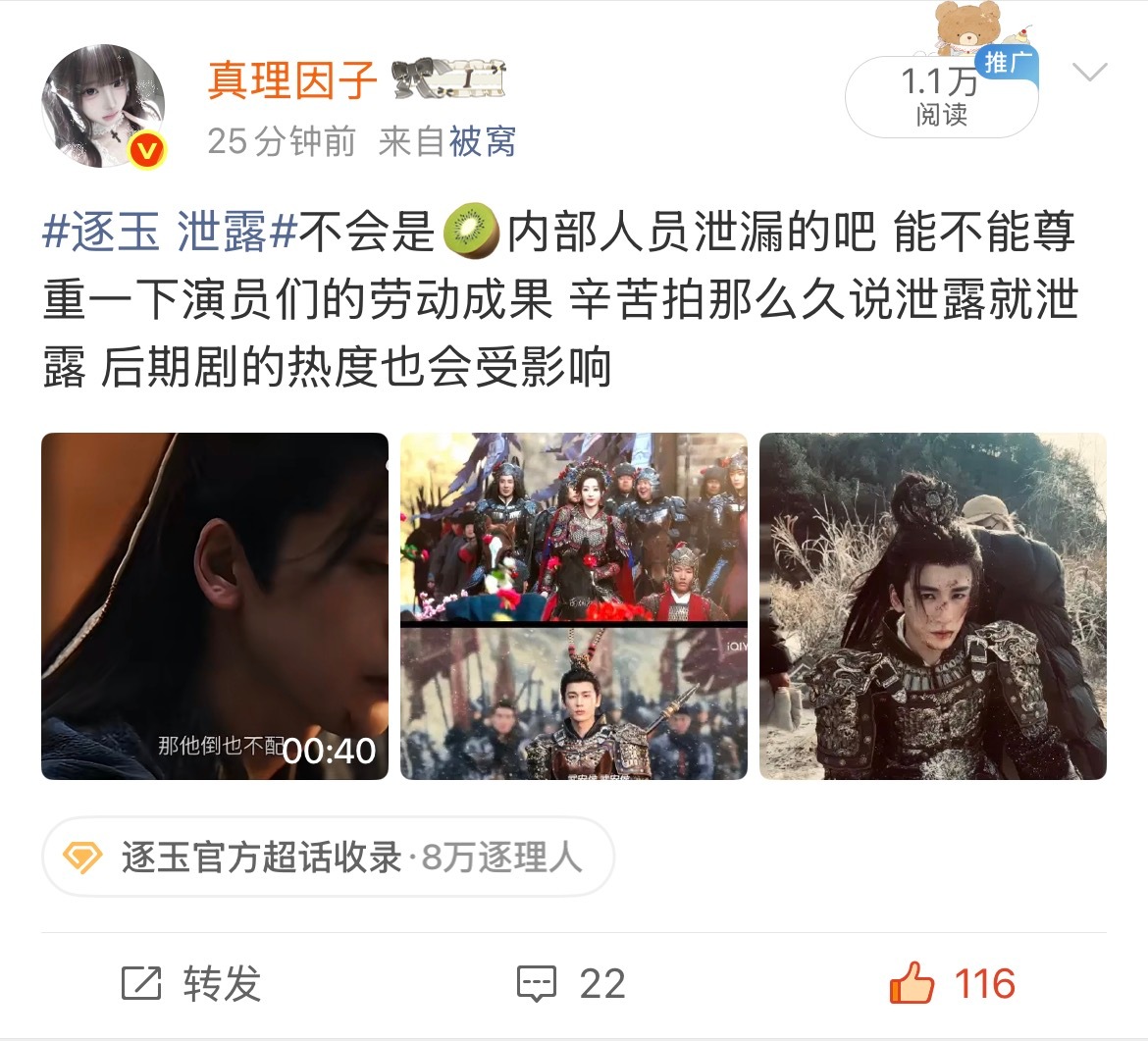Viewport: 1148px width, 1041px height.
Task: Open comments via speech bubble icon
Action: (x=536, y=983)
